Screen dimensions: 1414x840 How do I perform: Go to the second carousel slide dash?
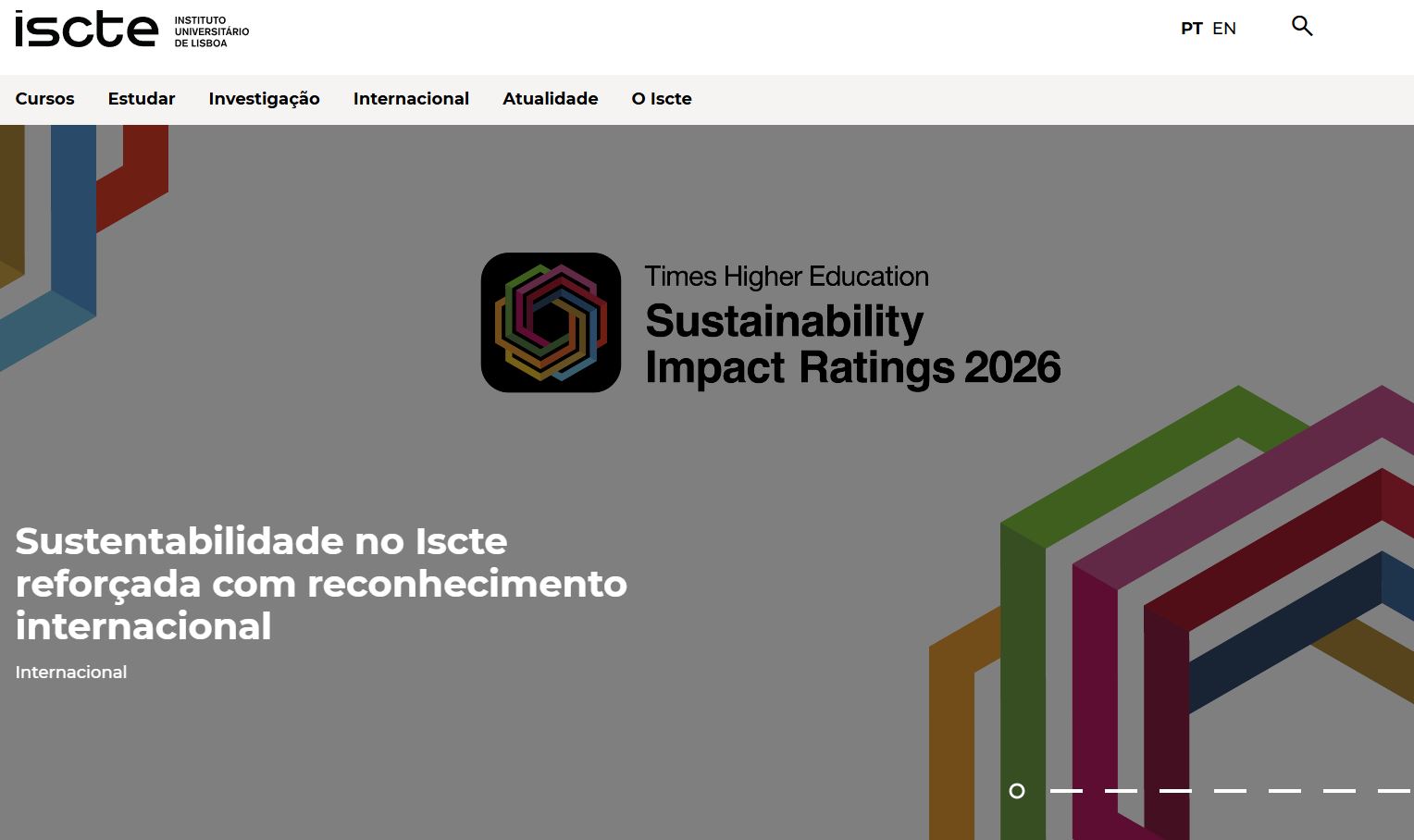pyautogui.click(x=1066, y=791)
